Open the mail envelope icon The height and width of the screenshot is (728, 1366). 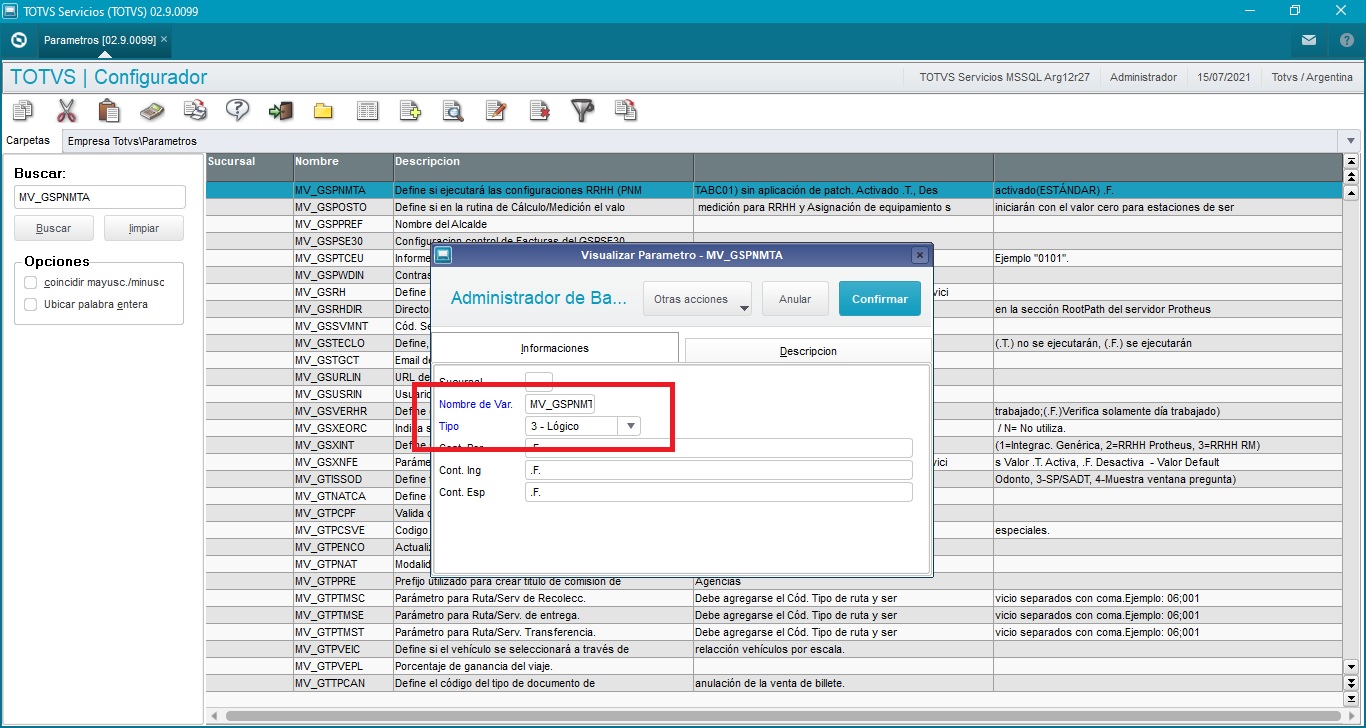coord(1309,40)
